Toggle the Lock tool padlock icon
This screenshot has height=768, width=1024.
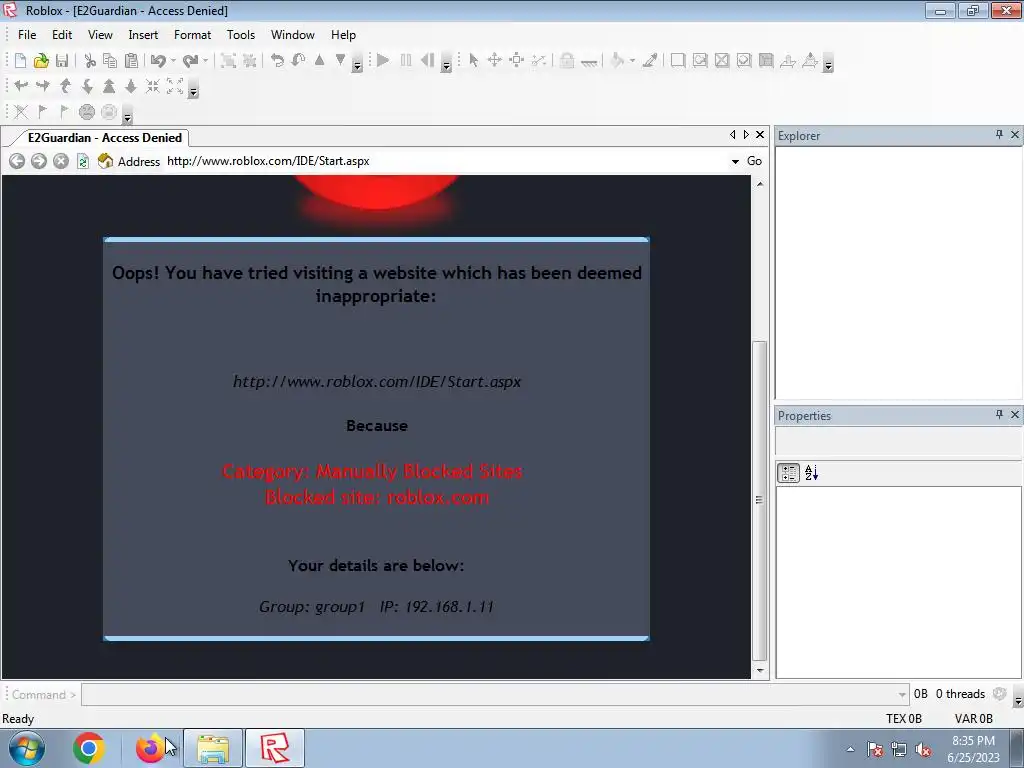pos(567,61)
